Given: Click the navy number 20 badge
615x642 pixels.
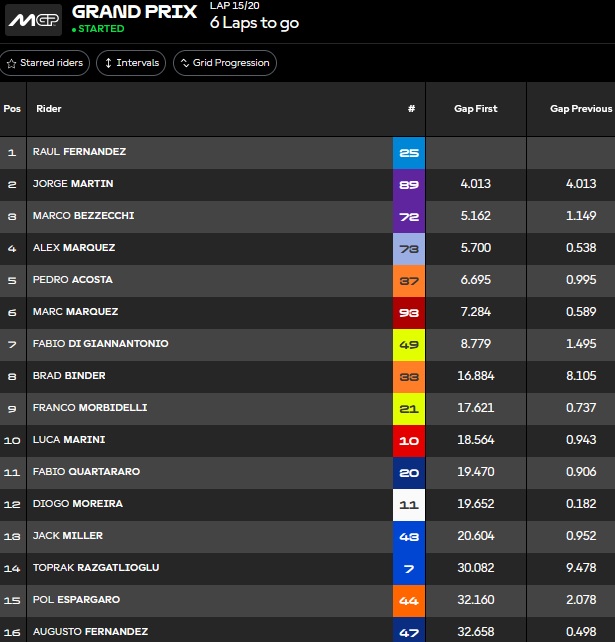Looking at the screenshot, I should [x=409, y=472].
